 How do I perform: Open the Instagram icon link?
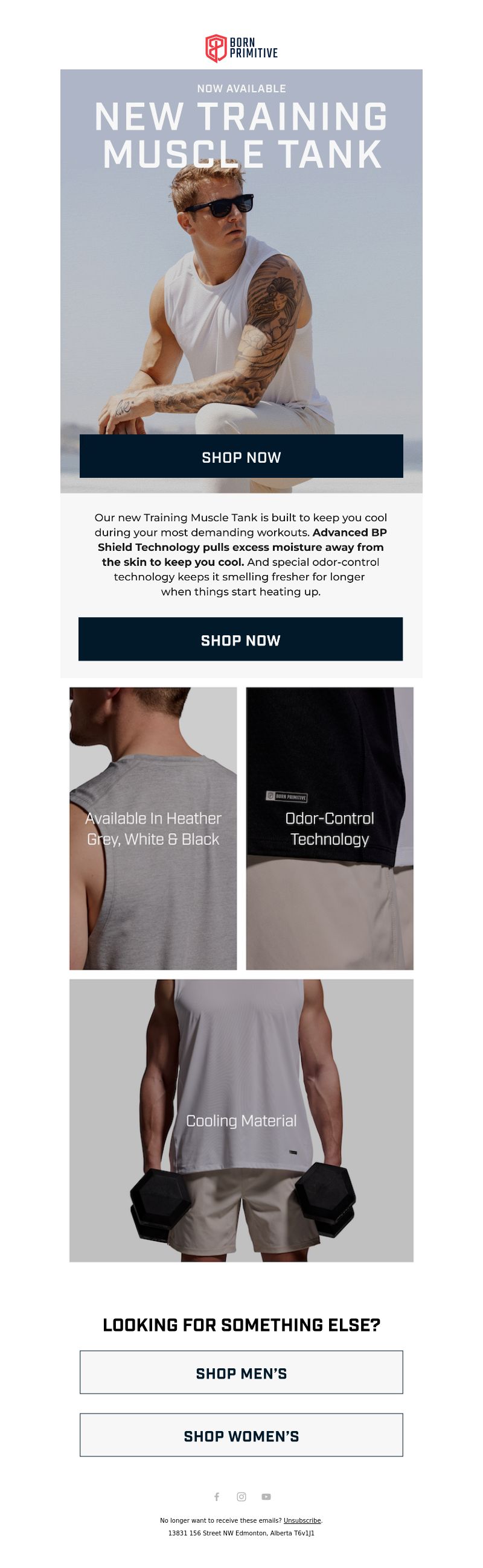pyautogui.click(x=241, y=1496)
